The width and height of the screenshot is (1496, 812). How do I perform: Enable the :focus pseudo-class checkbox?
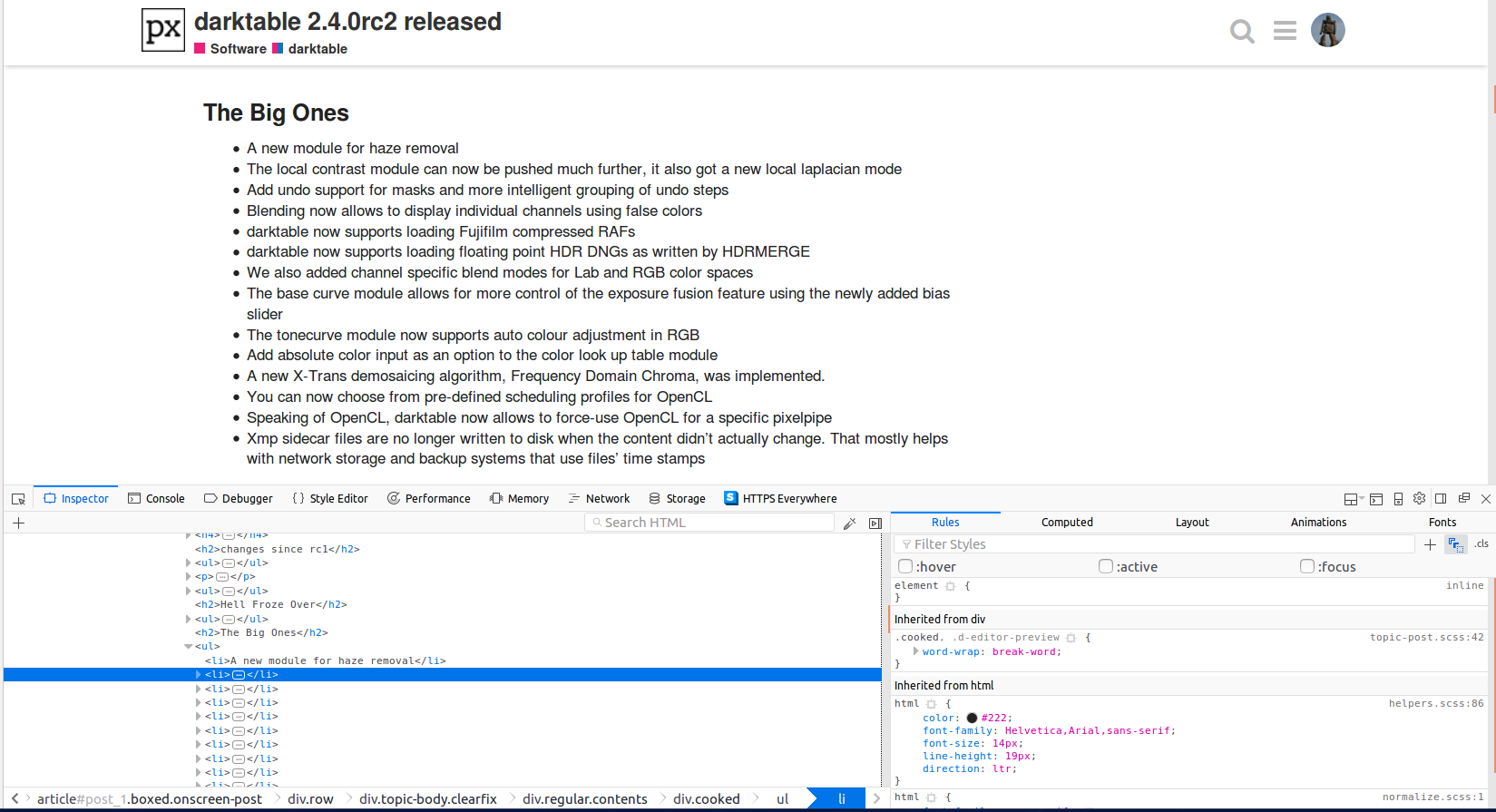[1307, 566]
